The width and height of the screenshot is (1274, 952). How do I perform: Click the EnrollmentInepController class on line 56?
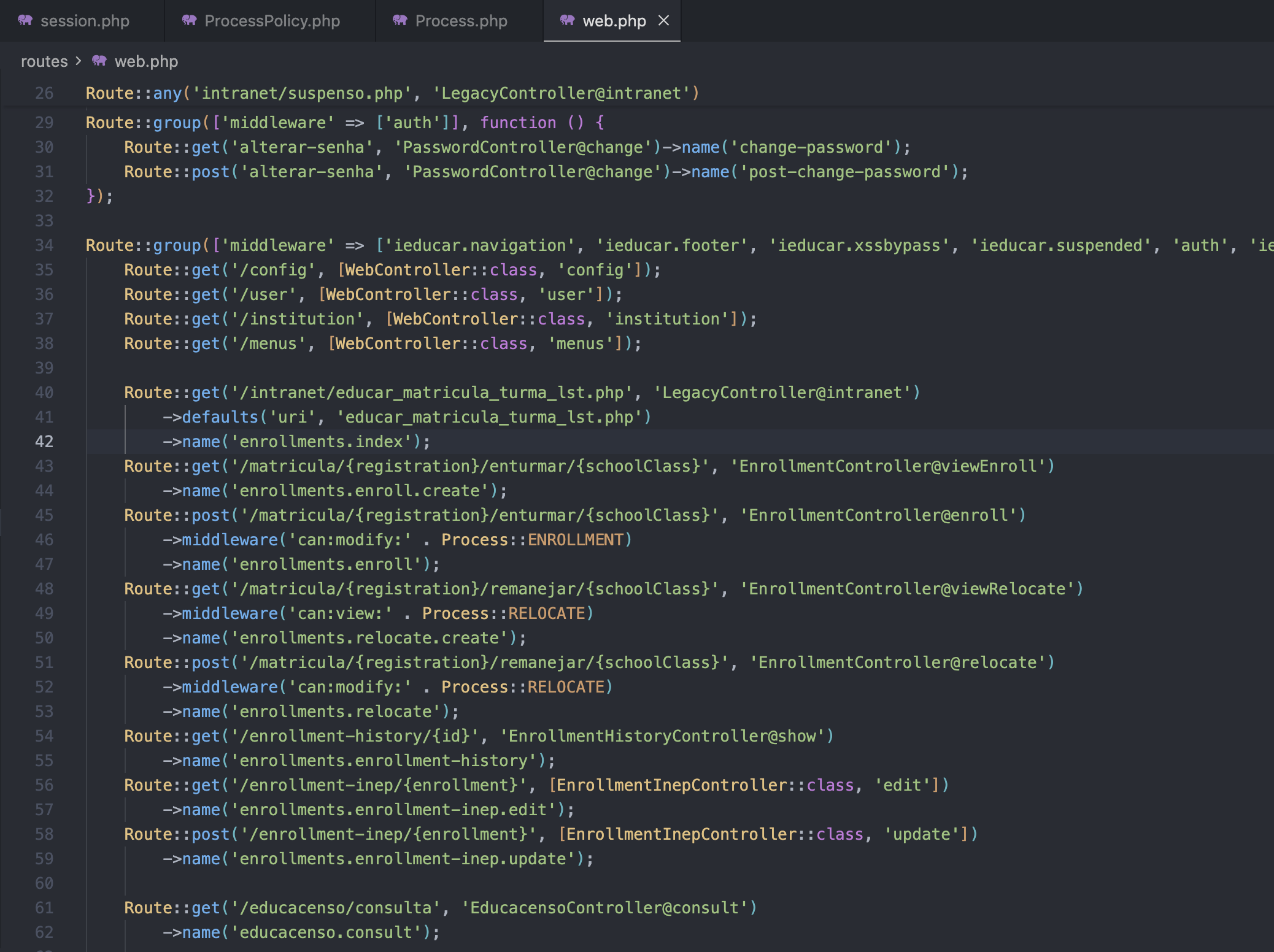coord(673,785)
